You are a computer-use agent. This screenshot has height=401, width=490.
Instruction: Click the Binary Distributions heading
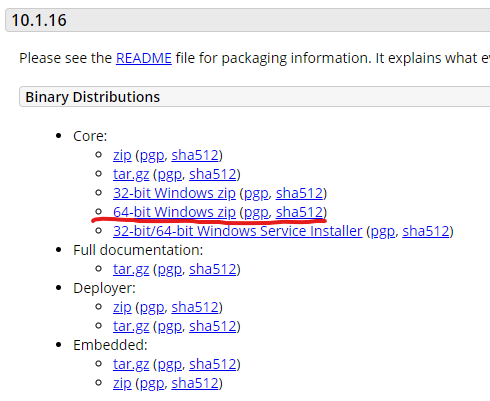tap(93, 97)
